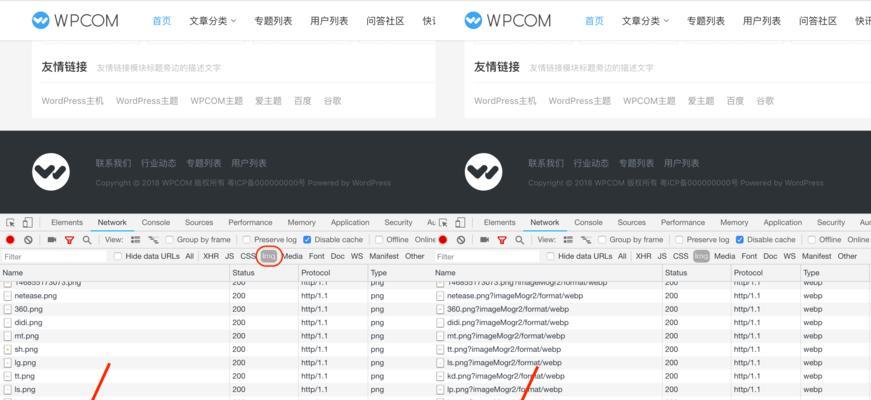Show waterfall overview icon in right DevTools
Image resolution: width=871 pixels, height=400 pixels.
point(586,240)
